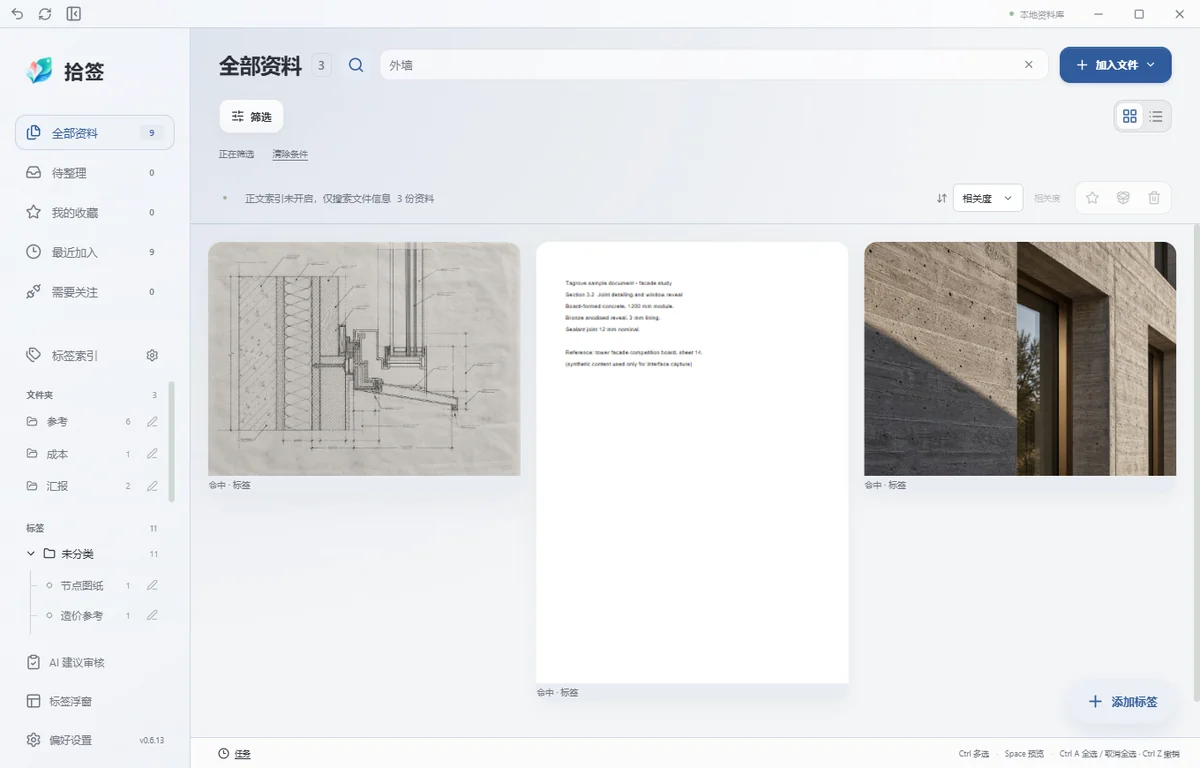The height and width of the screenshot is (768, 1200).
Task: Select the wall section drawing thumbnail
Action: point(364,358)
